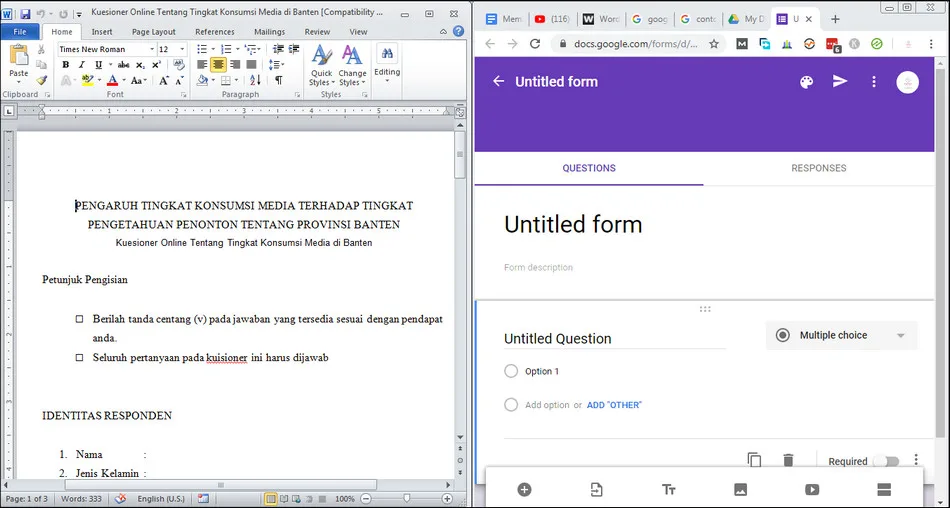Toggle Show/Hide paragraph marks in Word
This screenshot has width=950, height=508.
pos(279,80)
